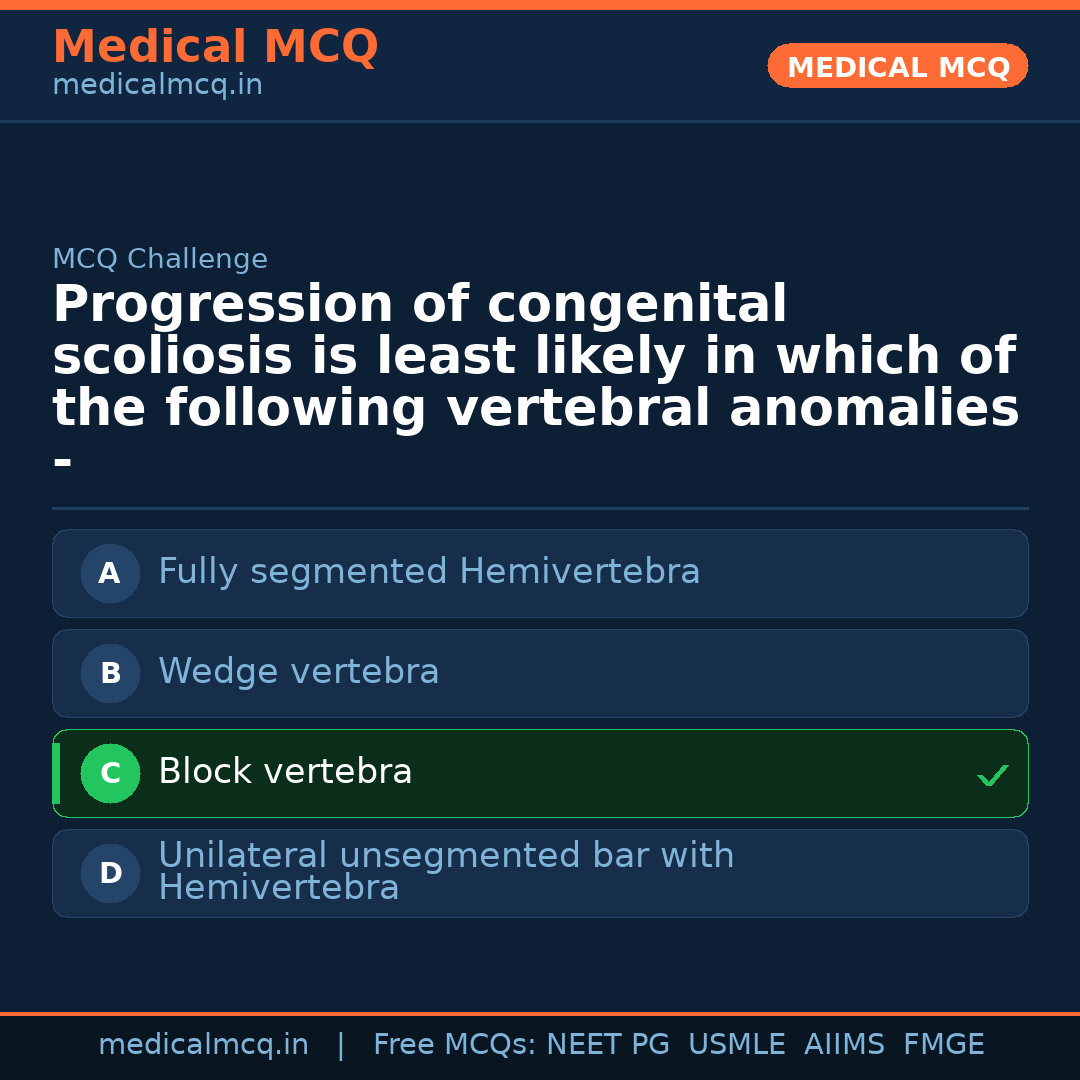Click the Medical MCQ header title
Image resolution: width=1080 pixels, height=1080 pixels.
tap(215, 46)
